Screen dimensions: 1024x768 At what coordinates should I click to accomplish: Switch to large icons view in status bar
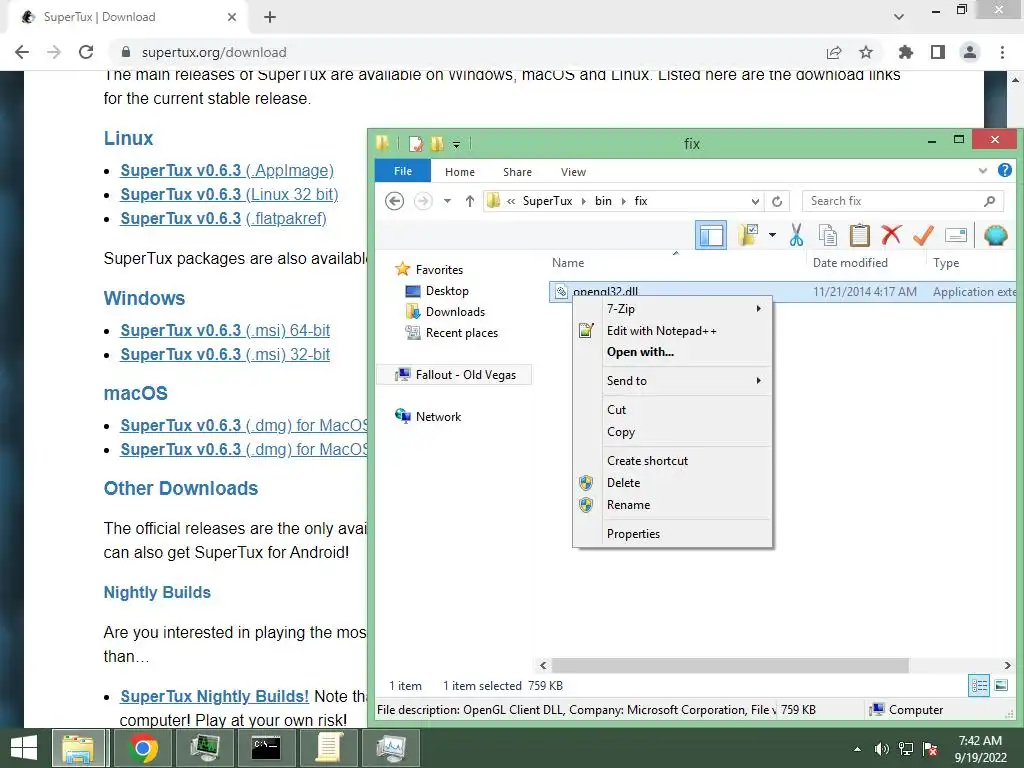[1000, 685]
